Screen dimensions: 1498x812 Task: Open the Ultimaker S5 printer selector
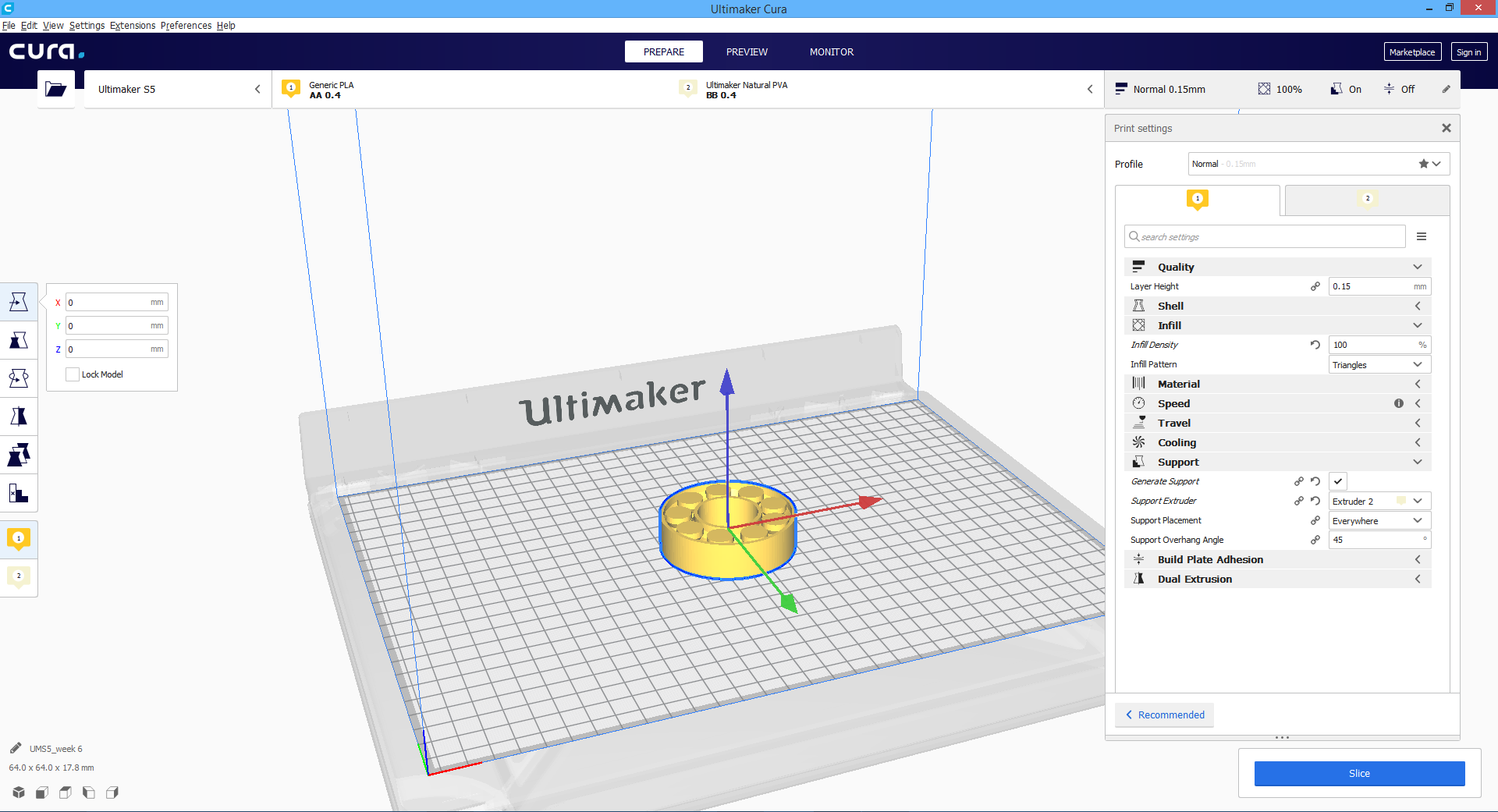pos(178,89)
